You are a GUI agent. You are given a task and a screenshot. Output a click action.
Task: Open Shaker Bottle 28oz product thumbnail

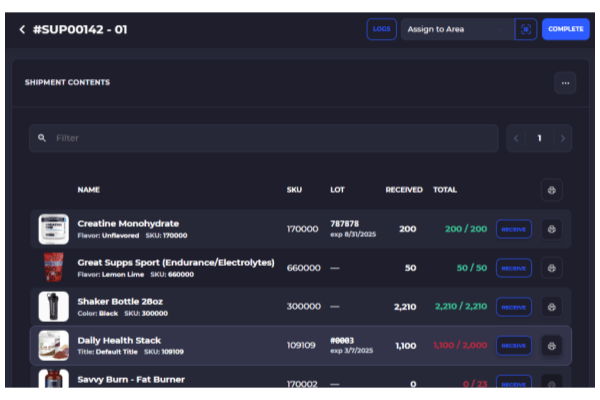click(x=54, y=307)
